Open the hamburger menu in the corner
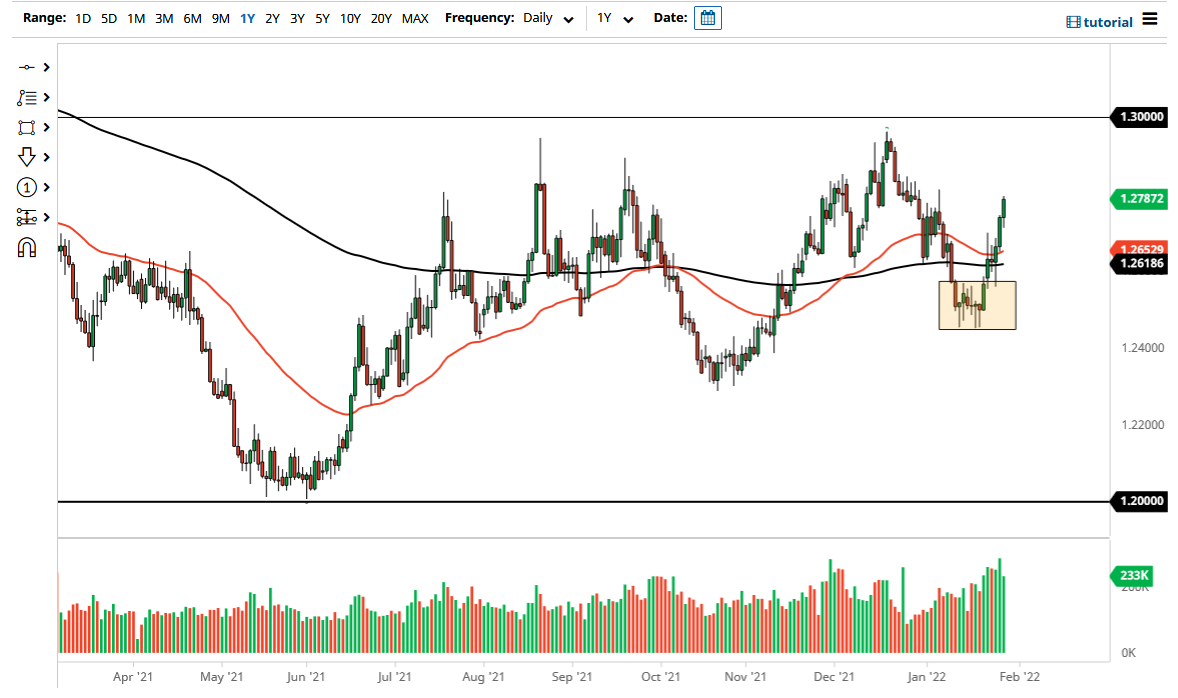Image resolution: width=1178 pixels, height=698 pixels. 1149,20
